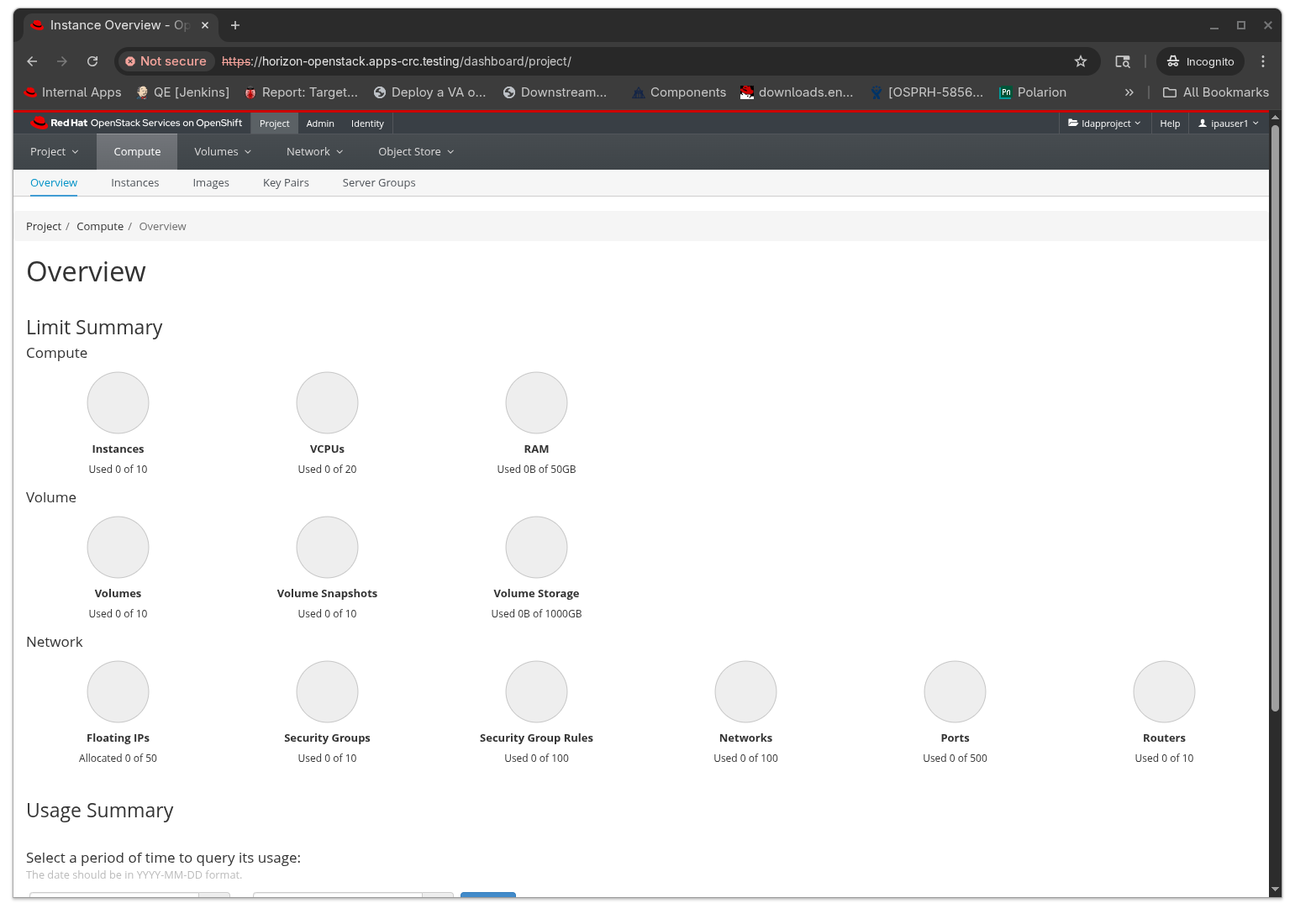Go back using browser back arrow

point(32,61)
